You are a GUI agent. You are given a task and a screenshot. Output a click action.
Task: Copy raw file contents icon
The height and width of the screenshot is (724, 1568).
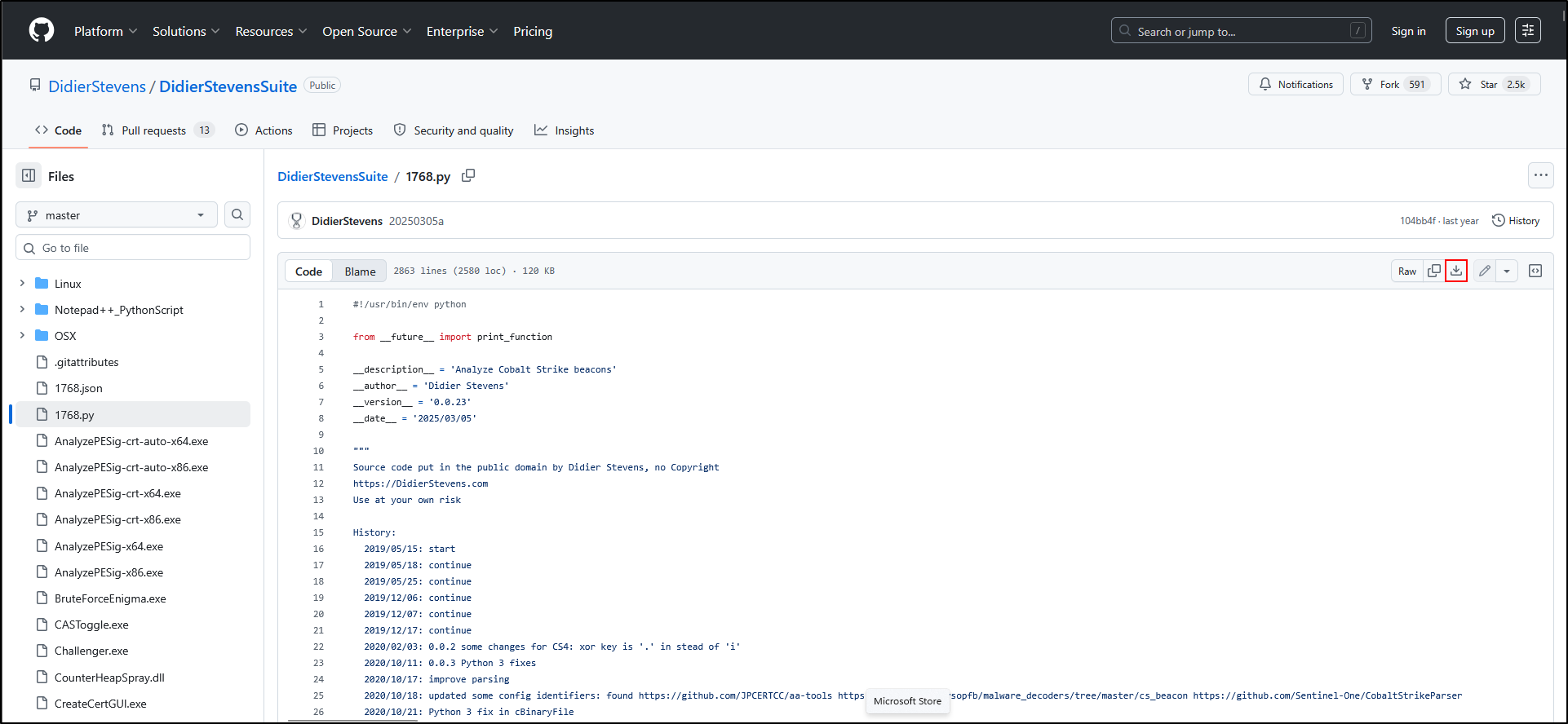coord(1433,271)
